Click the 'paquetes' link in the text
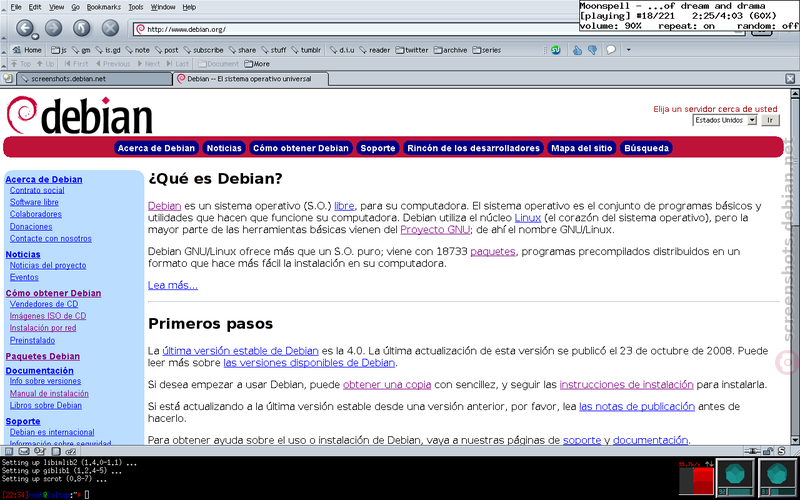The height and width of the screenshot is (500, 800). (x=493, y=252)
